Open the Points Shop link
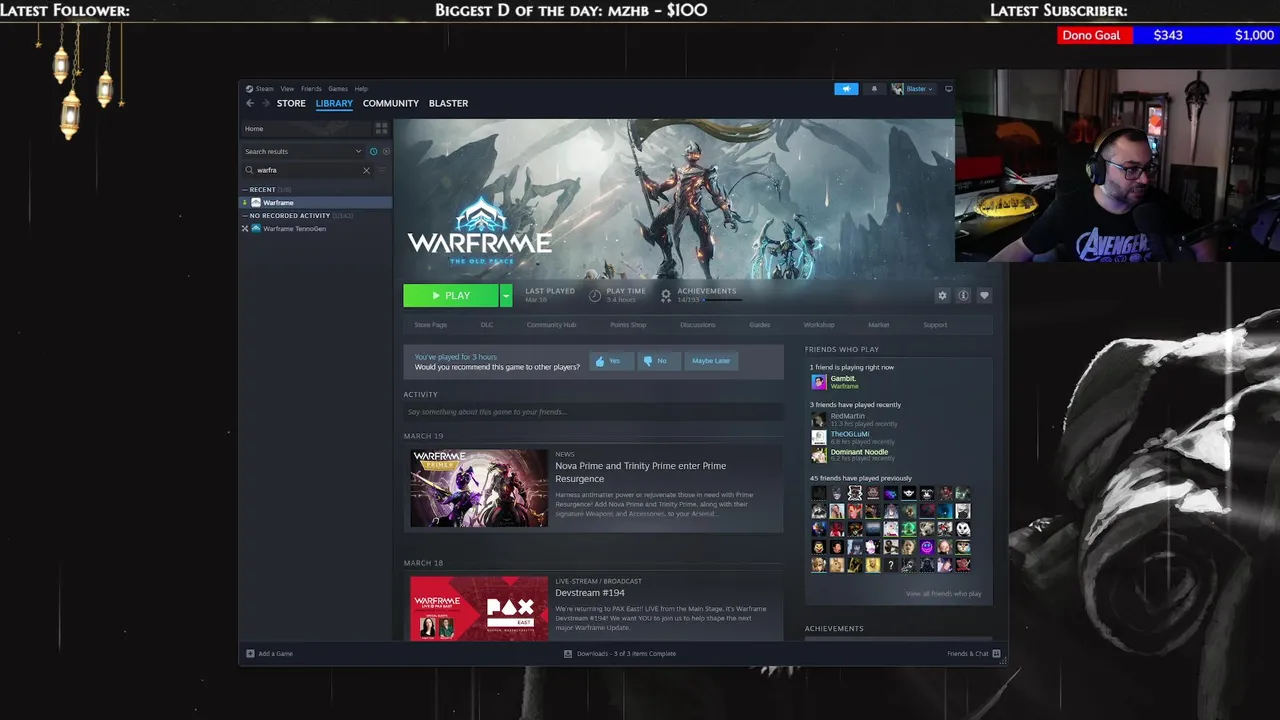This screenshot has height=720, width=1280. (x=628, y=325)
